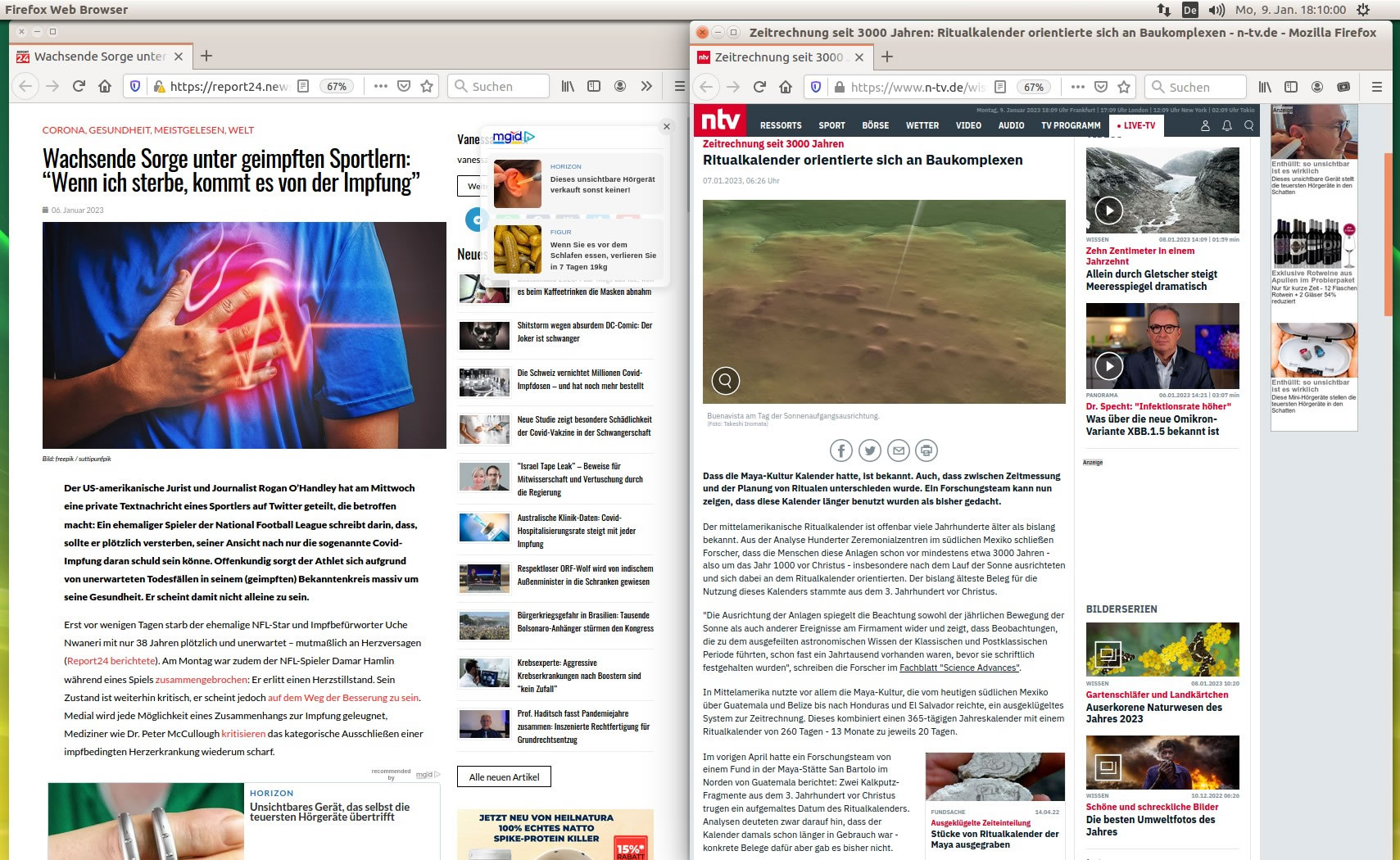Open TV PROGRAMM on n-tv
The width and height of the screenshot is (1400, 860).
1071,125
